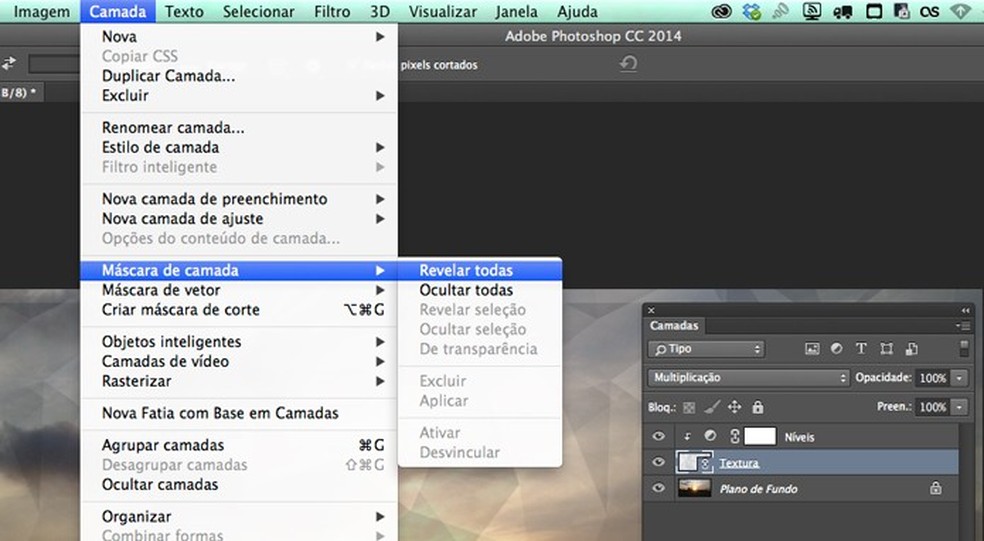Screen dimensions: 984x541
Task: Expand the Camadas de vídeo submenu
Action: click(239, 362)
